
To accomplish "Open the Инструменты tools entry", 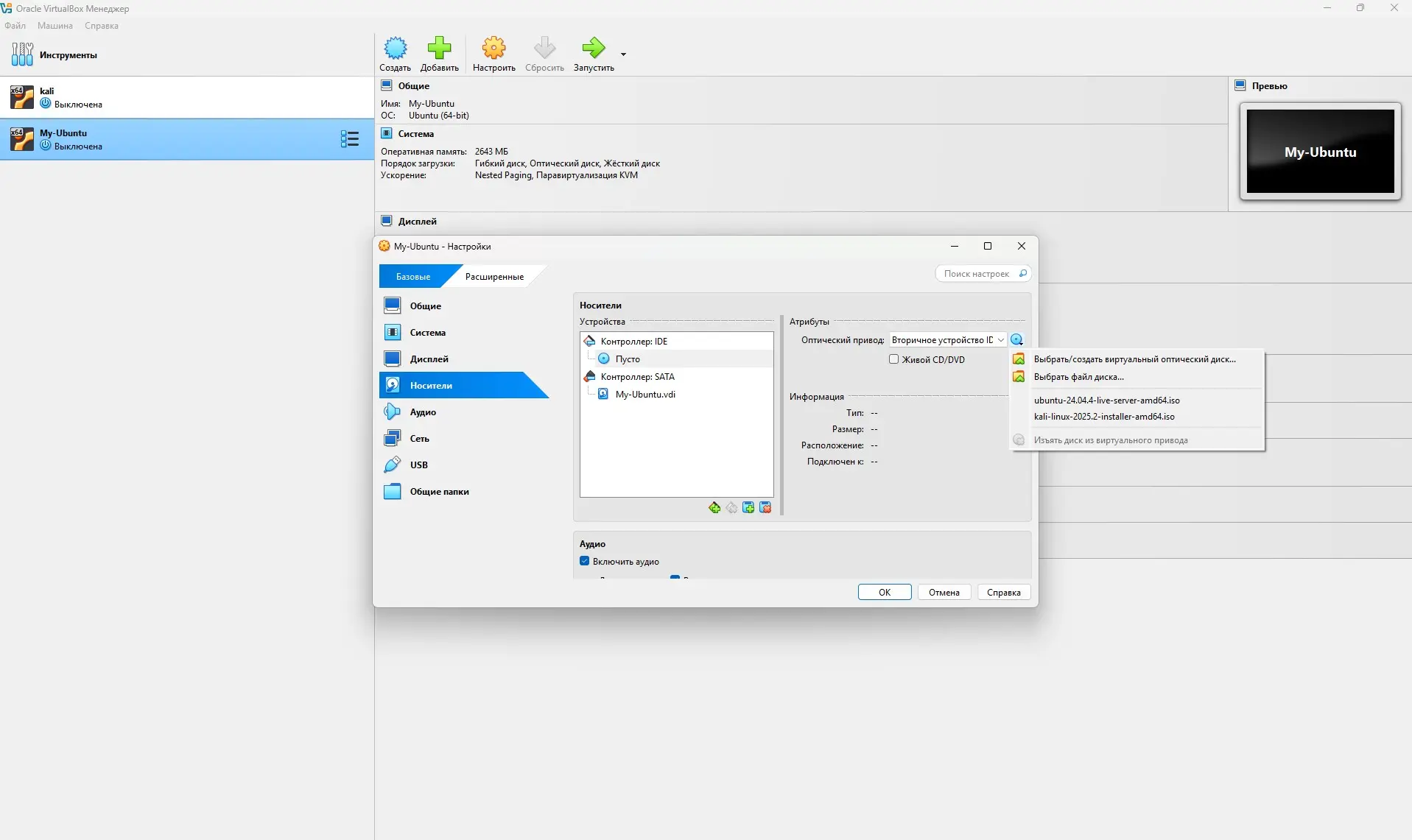I will (187, 55).
